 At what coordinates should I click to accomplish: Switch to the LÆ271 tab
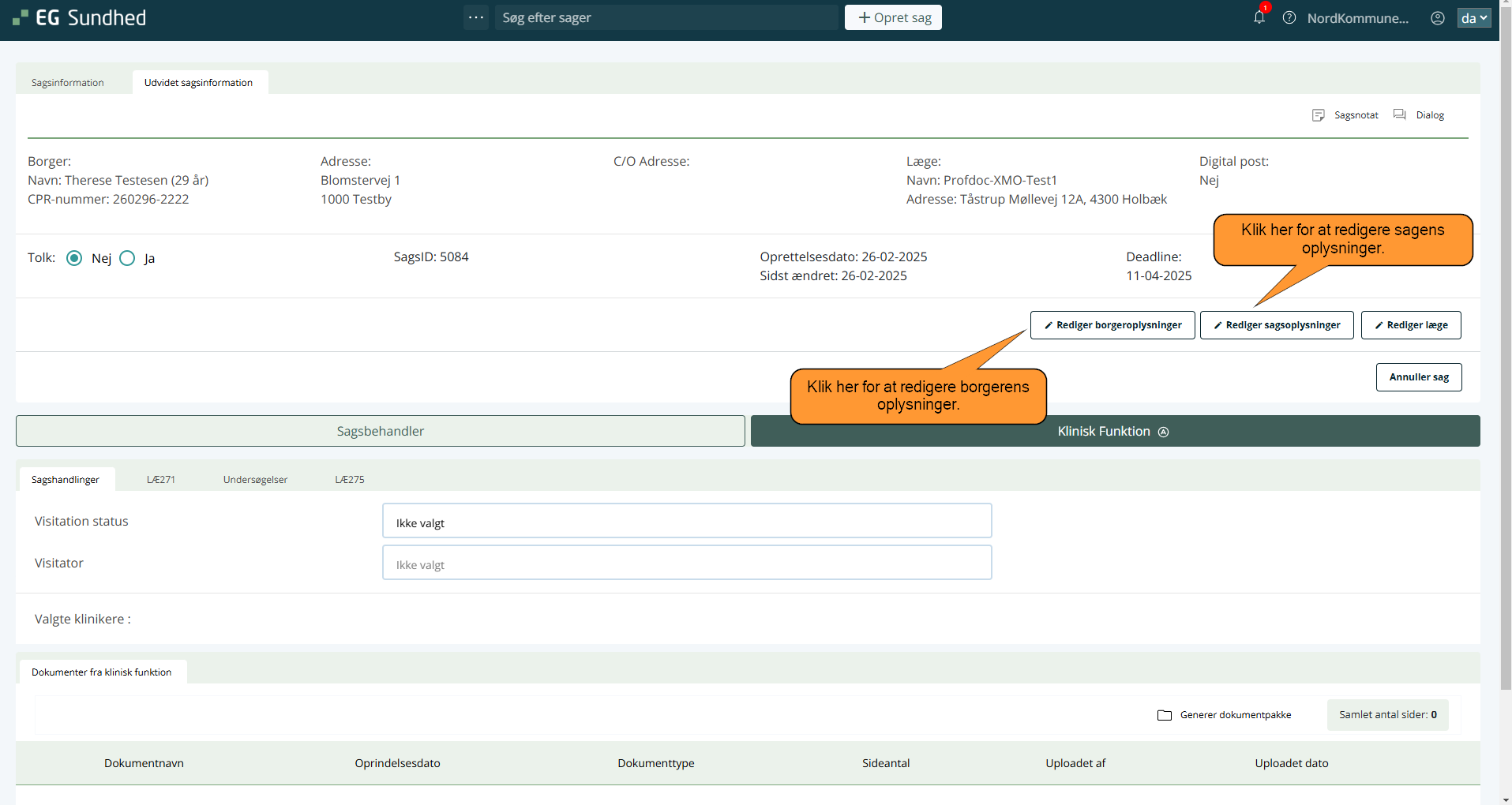click(x=161, y=480)
